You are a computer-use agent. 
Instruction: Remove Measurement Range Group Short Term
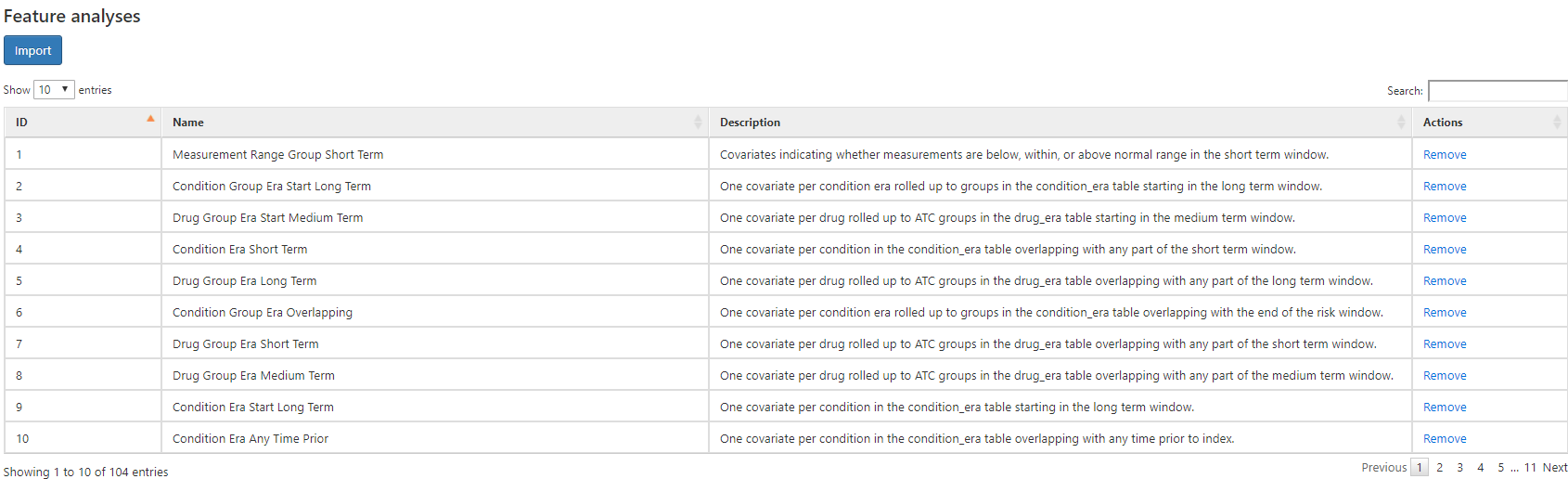(x=1445, y=155)
